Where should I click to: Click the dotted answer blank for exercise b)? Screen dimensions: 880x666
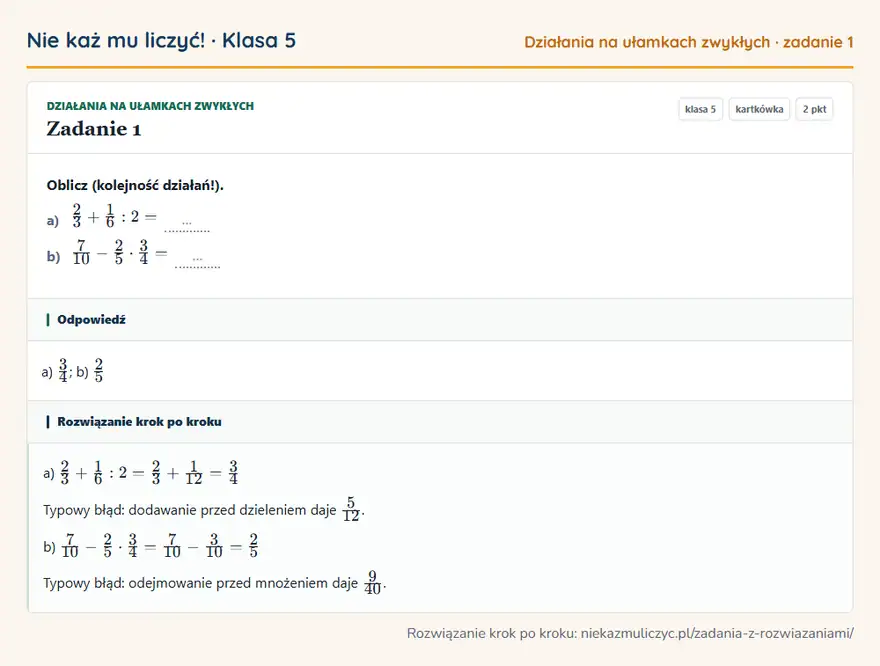198,261
